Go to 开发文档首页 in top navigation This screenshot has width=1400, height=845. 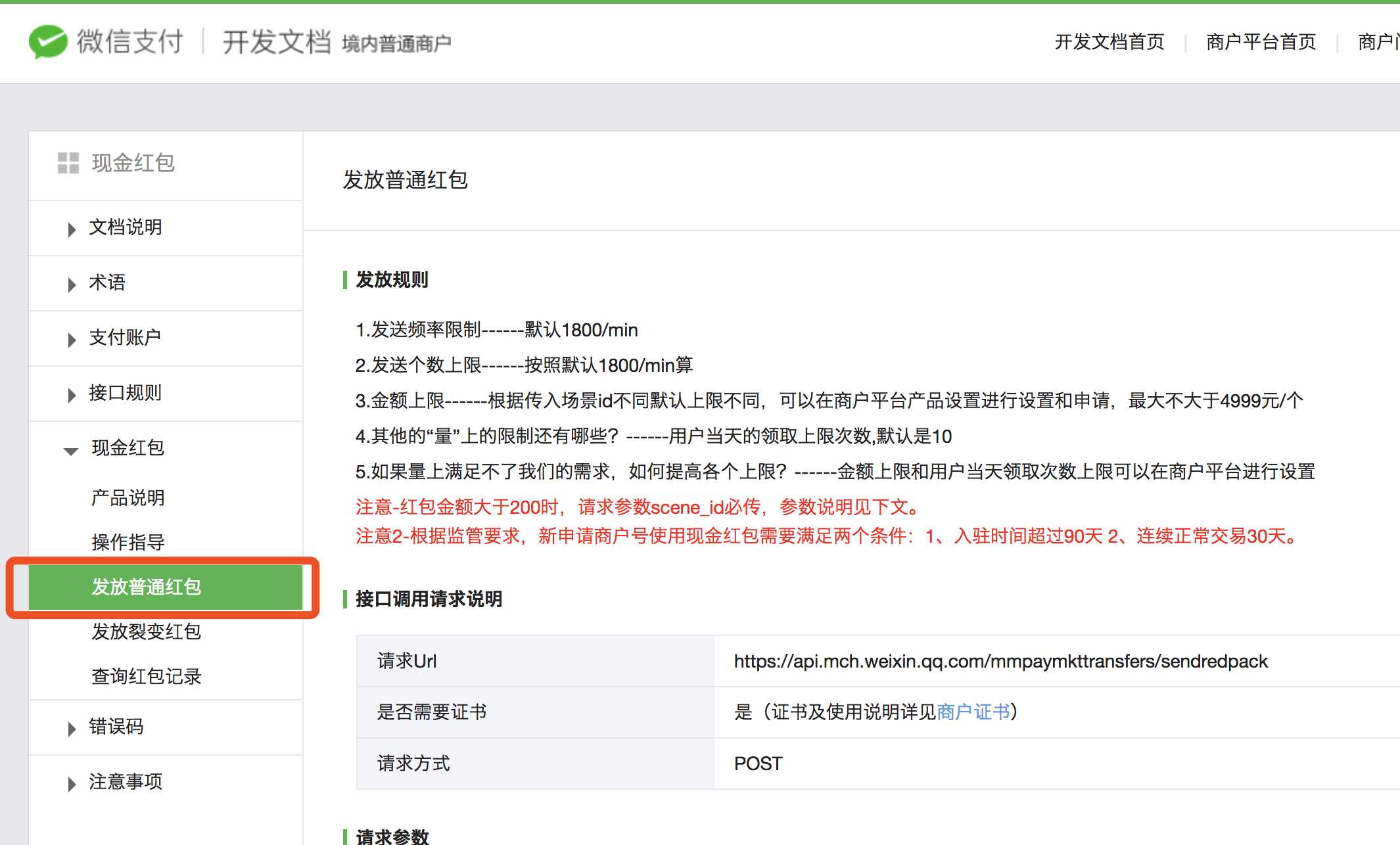point(1109,42)
